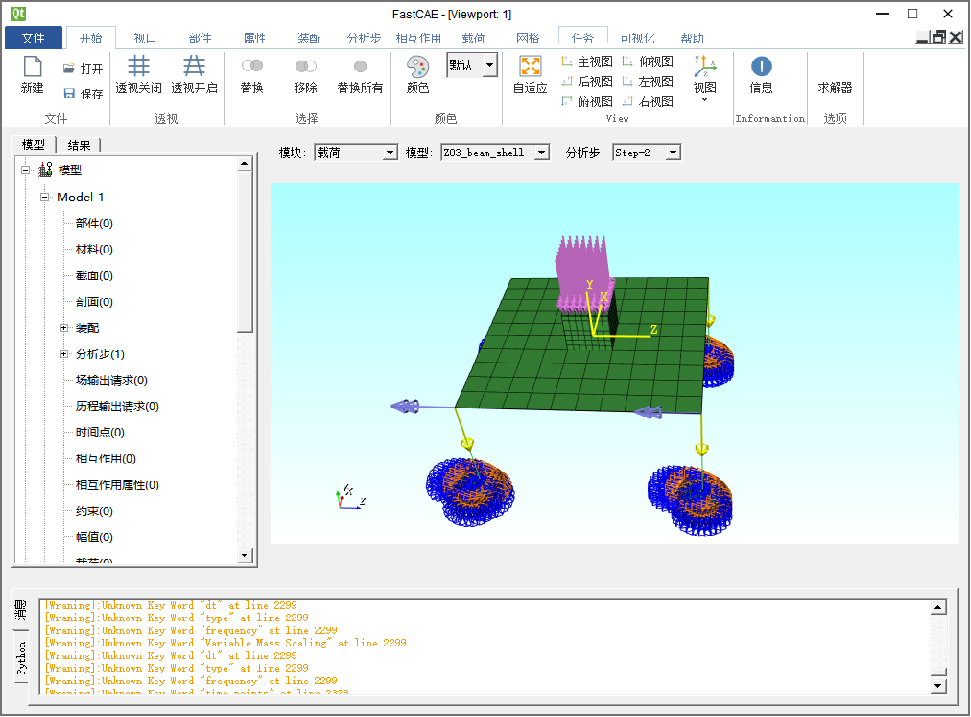Open the 颜色 palette tool
The width and height of the screenshot is (971, 717).
click(418, 74)
